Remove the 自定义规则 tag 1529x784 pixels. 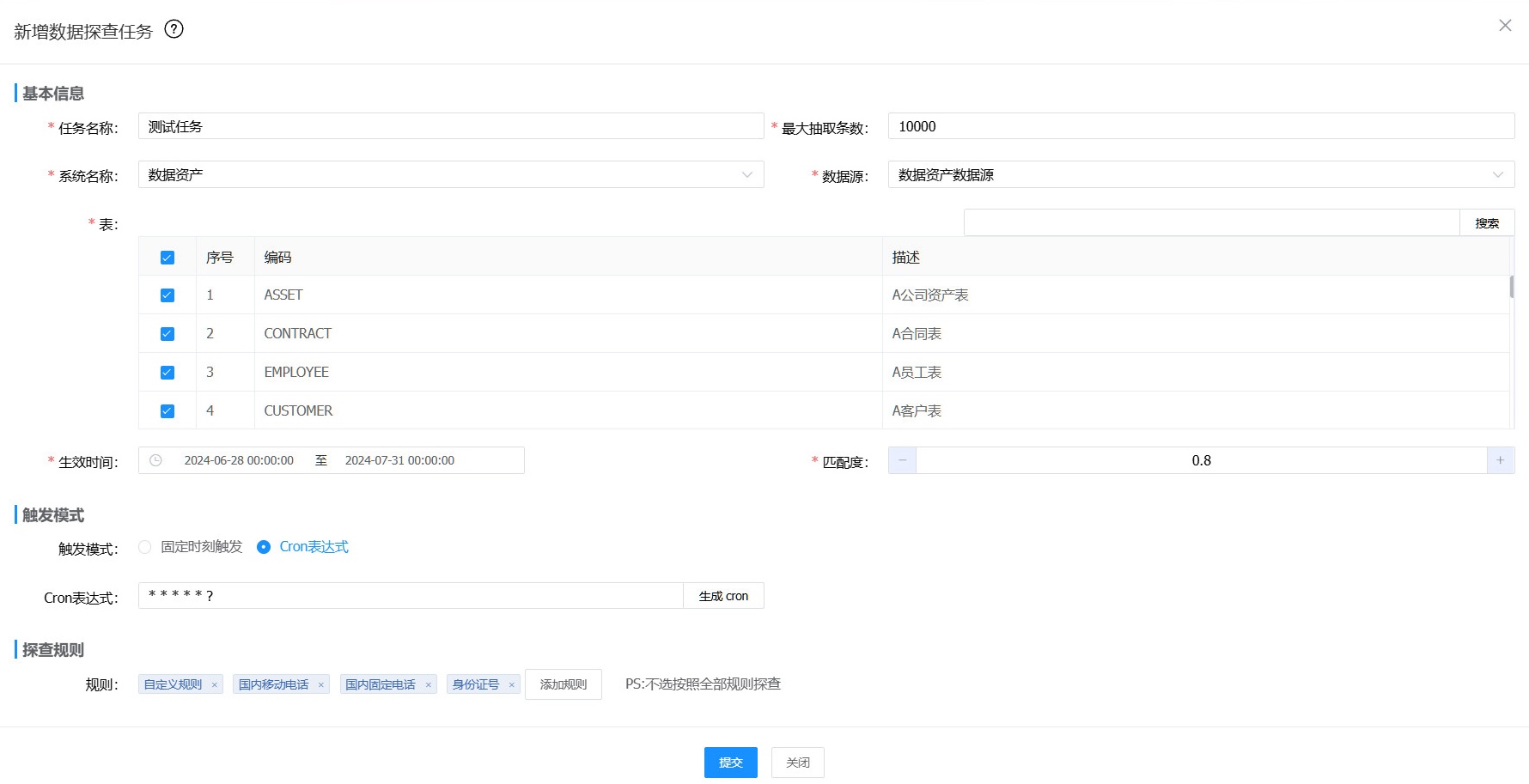[215, 685]
